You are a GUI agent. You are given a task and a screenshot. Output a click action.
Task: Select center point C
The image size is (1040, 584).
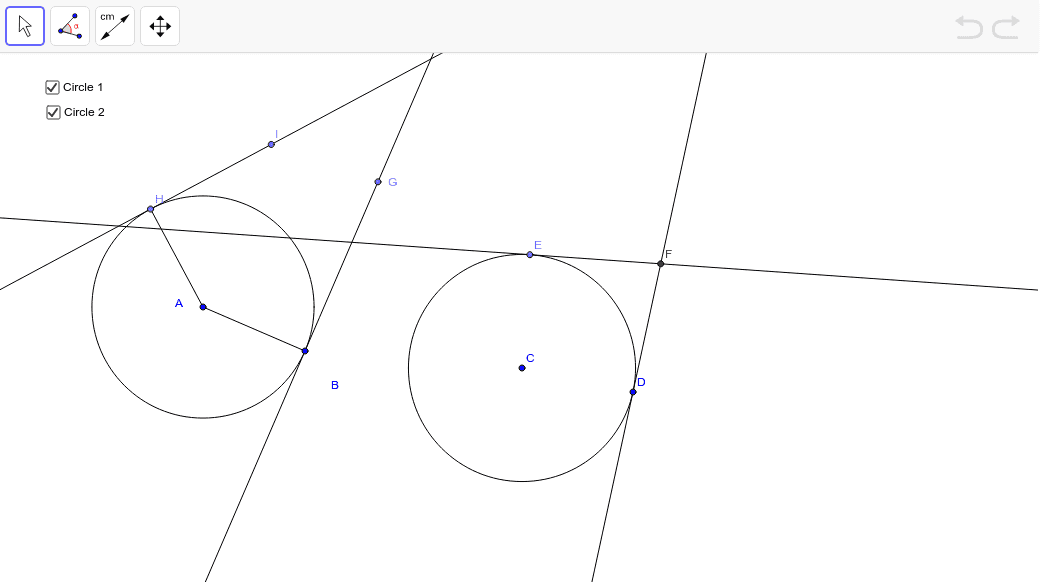click(522, 368)
